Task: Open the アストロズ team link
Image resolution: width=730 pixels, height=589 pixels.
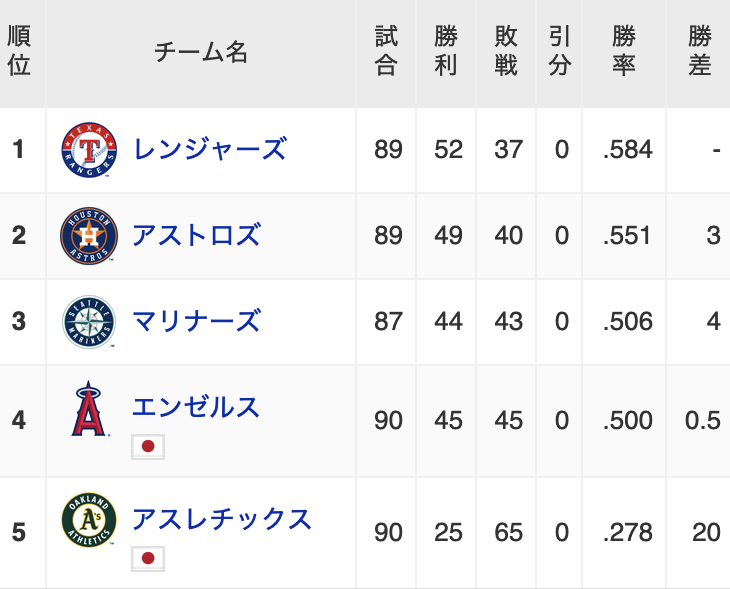Action: coord(196,235)
